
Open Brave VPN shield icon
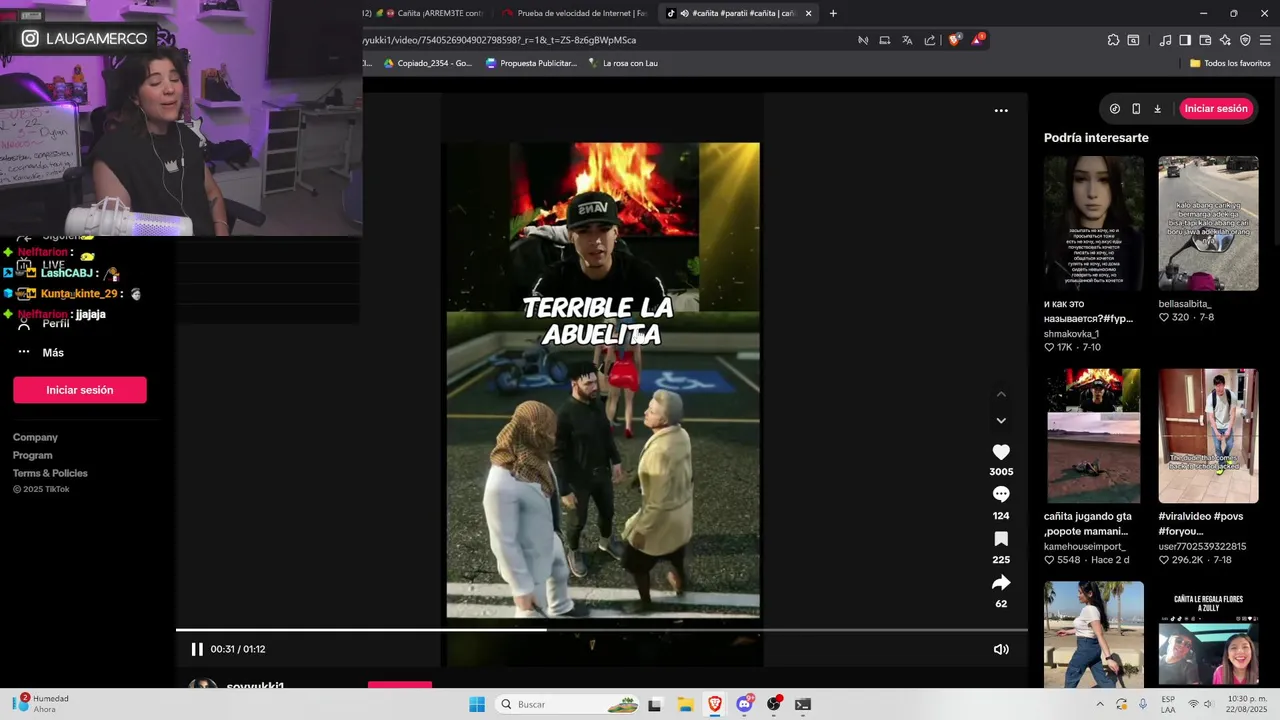coord(1245,40)
